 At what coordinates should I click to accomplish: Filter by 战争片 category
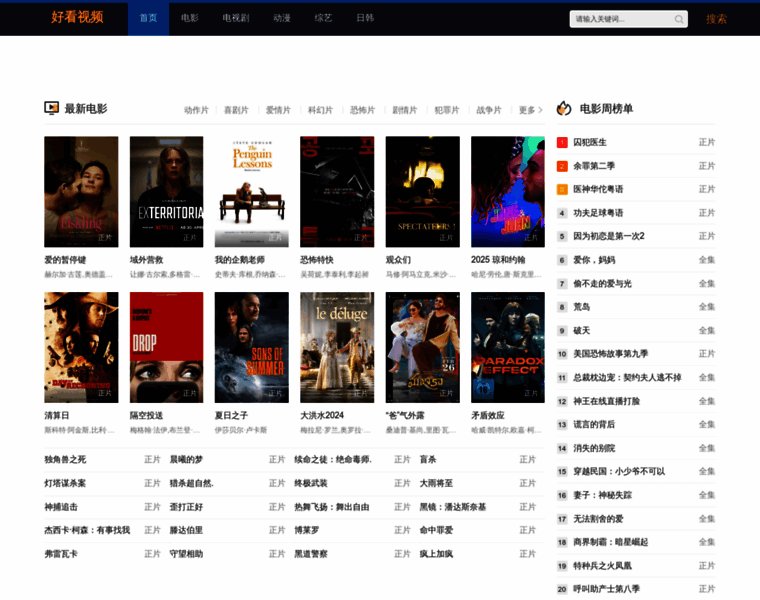pos(489,110)
